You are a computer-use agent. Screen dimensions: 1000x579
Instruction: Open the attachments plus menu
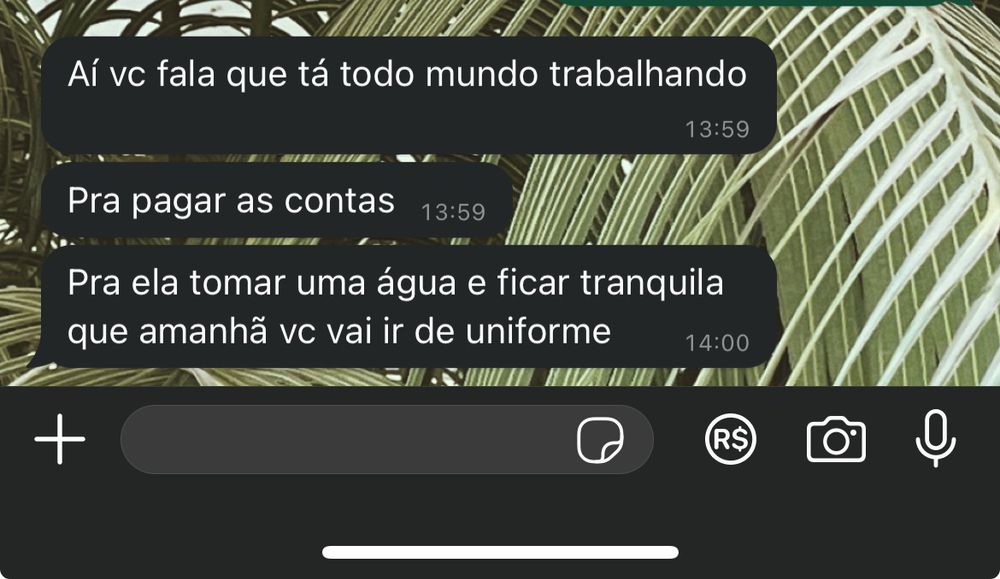(59, 439)
